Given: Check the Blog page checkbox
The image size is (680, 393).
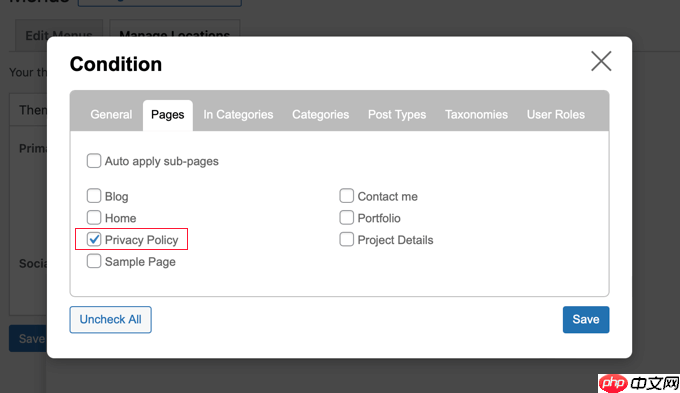Looking at the screenshot, I should point(94,196).
